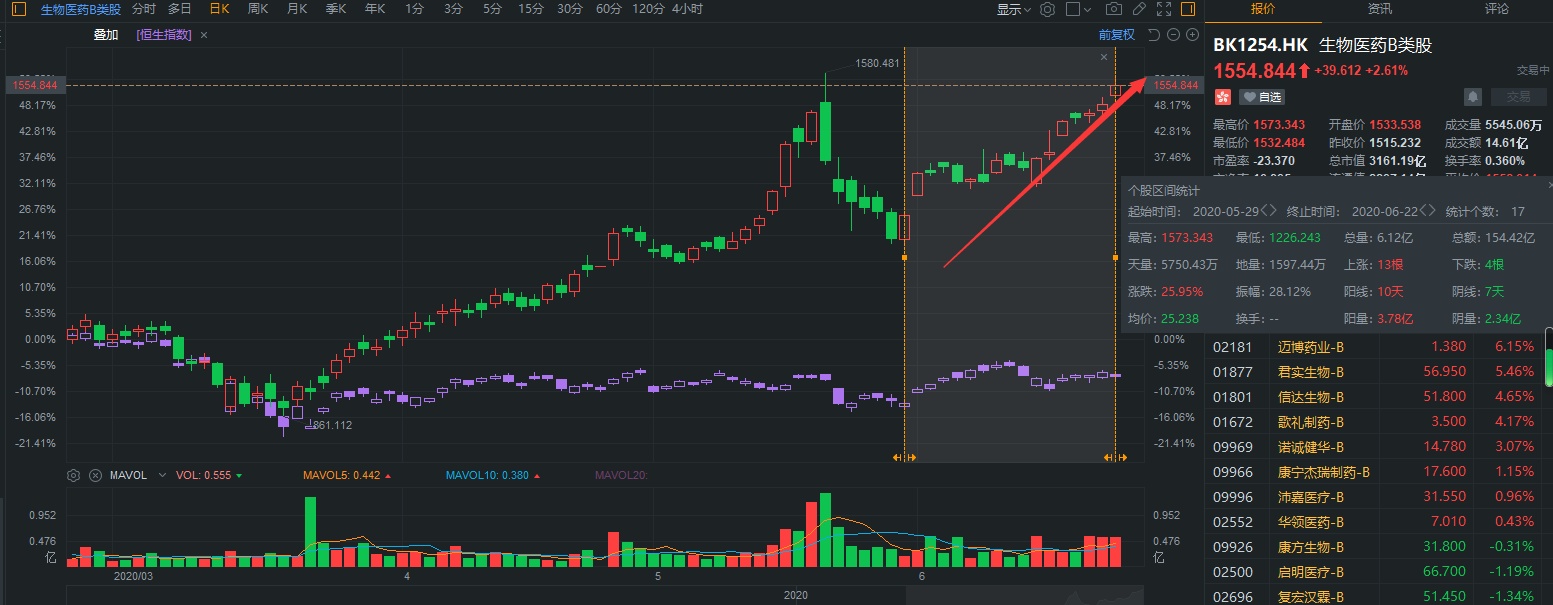This screenshot has width=1553, height=605.
Task: Step start date 2020-05-29 forward
Action: pos(1274,211)
